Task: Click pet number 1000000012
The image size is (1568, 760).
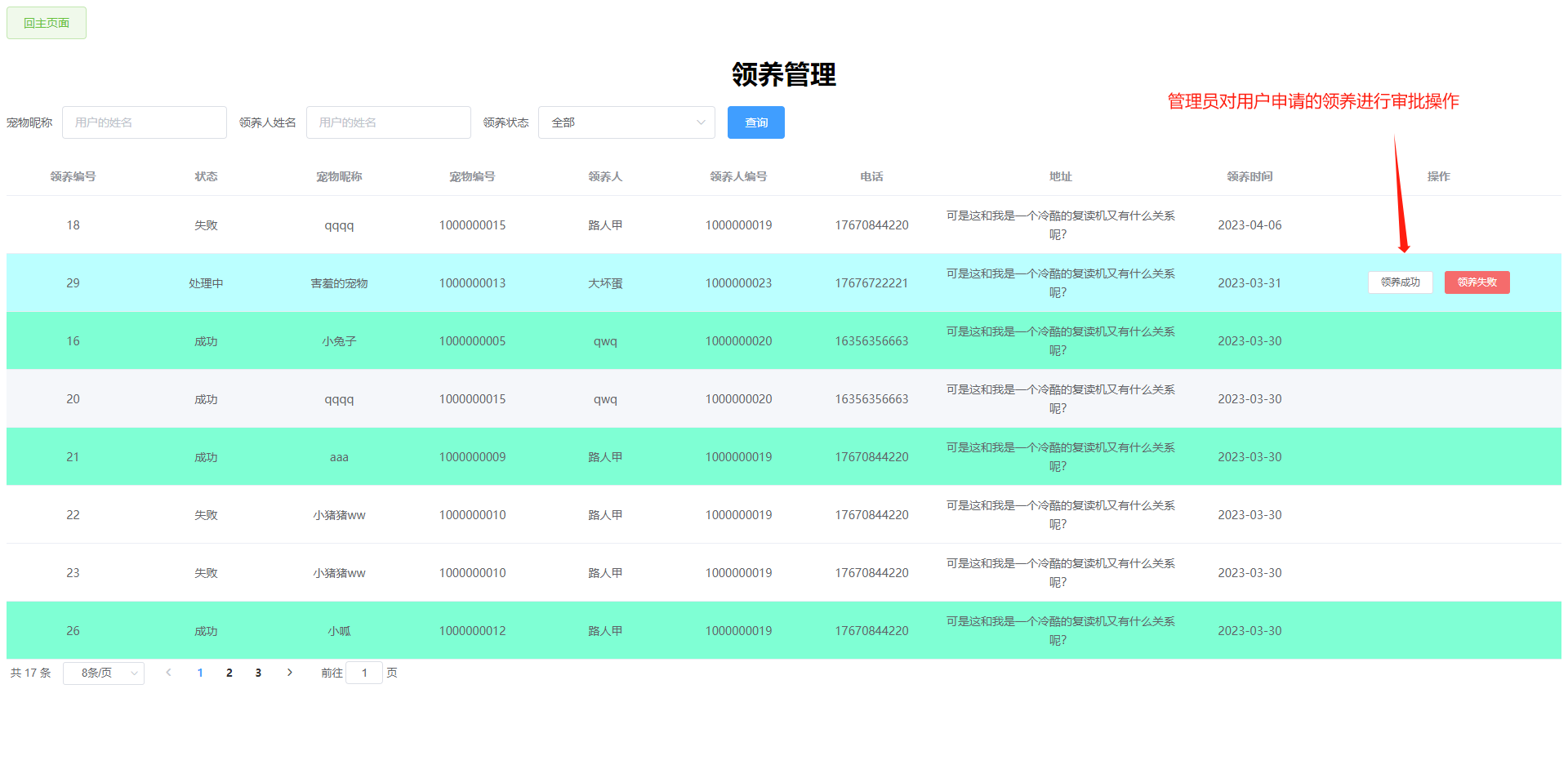Action: point(472,631)
